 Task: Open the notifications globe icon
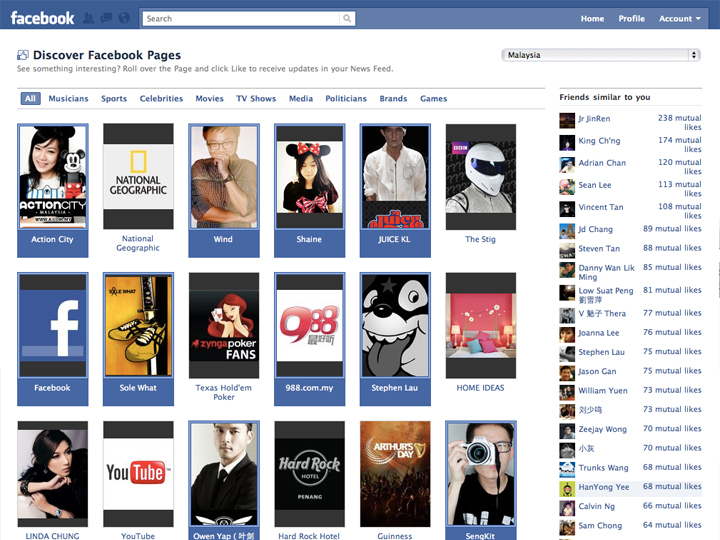[x=123, y=18]
